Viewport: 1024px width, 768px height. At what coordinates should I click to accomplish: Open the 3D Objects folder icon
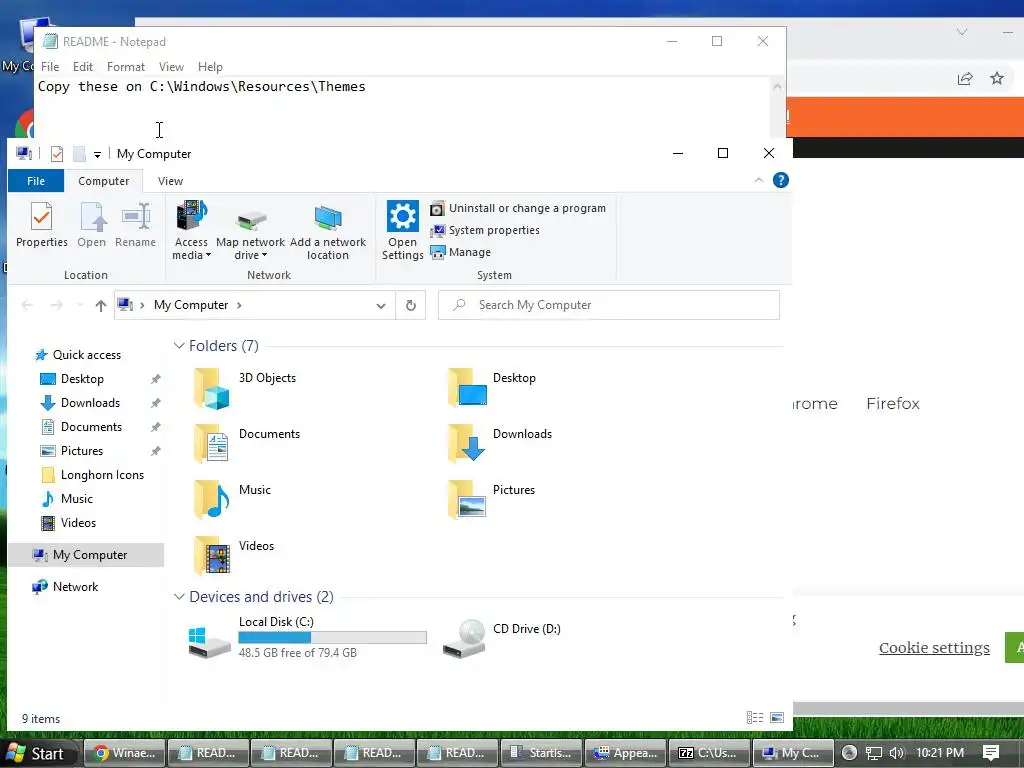coord(212,388)
